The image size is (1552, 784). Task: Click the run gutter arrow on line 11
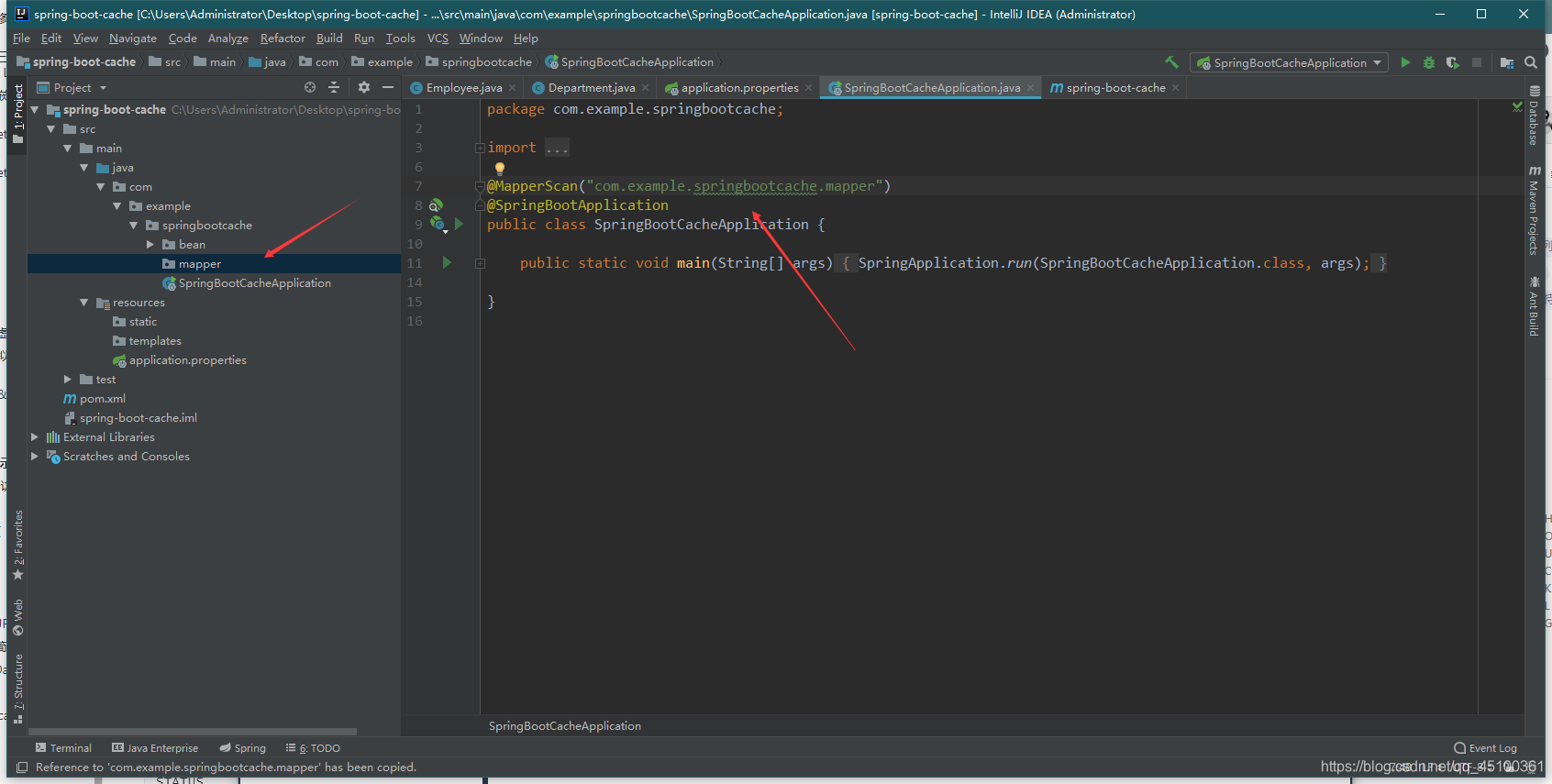coord(447,262)
